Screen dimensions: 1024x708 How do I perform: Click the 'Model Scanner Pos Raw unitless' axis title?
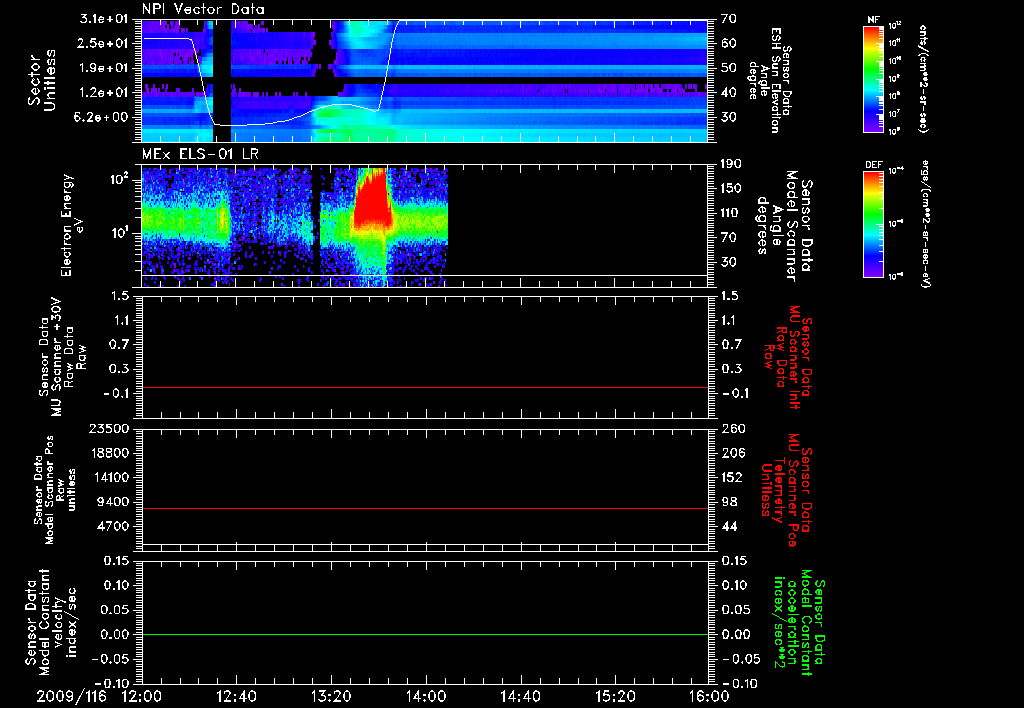[x=55, y=490]
